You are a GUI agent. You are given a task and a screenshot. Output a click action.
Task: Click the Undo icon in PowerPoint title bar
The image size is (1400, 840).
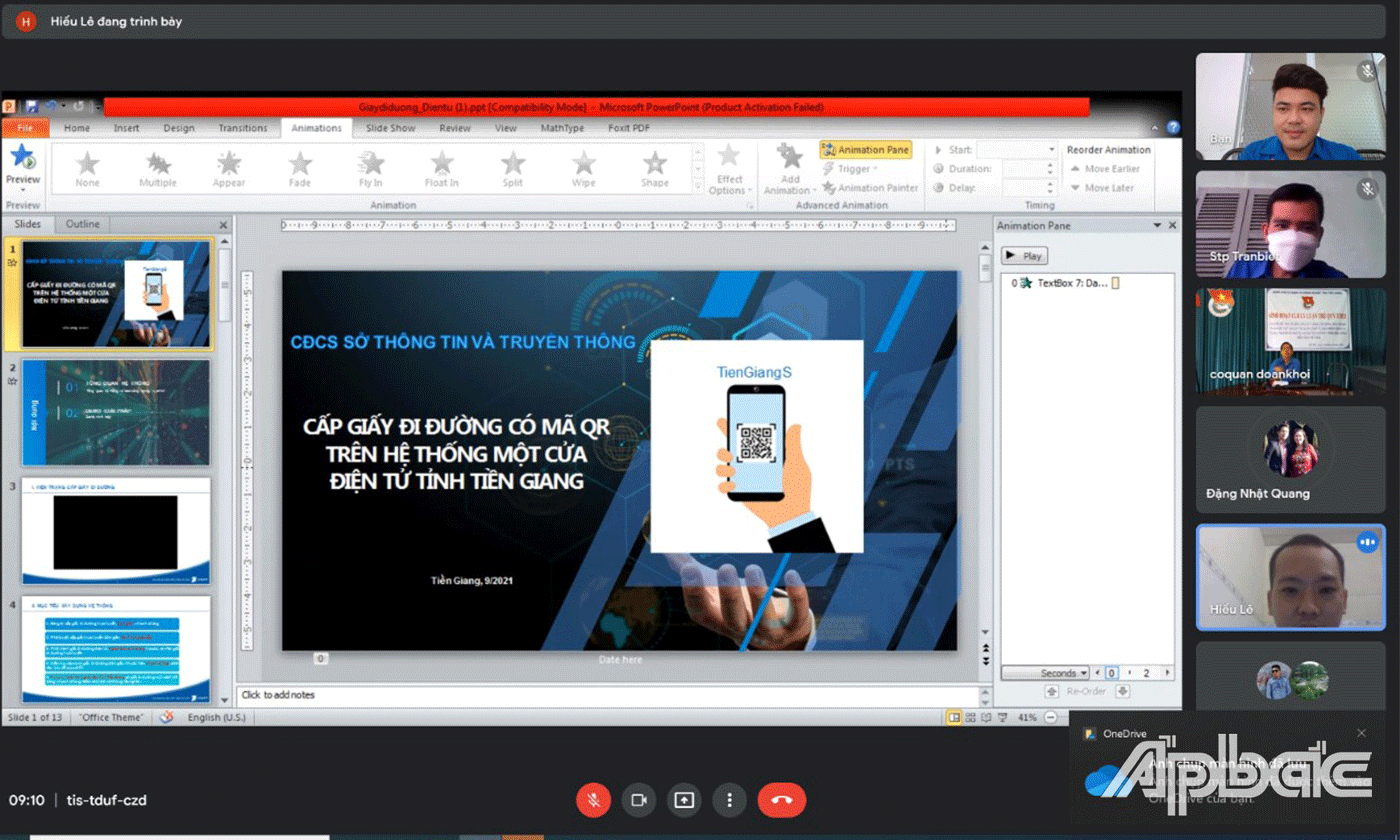click(50, 106)
